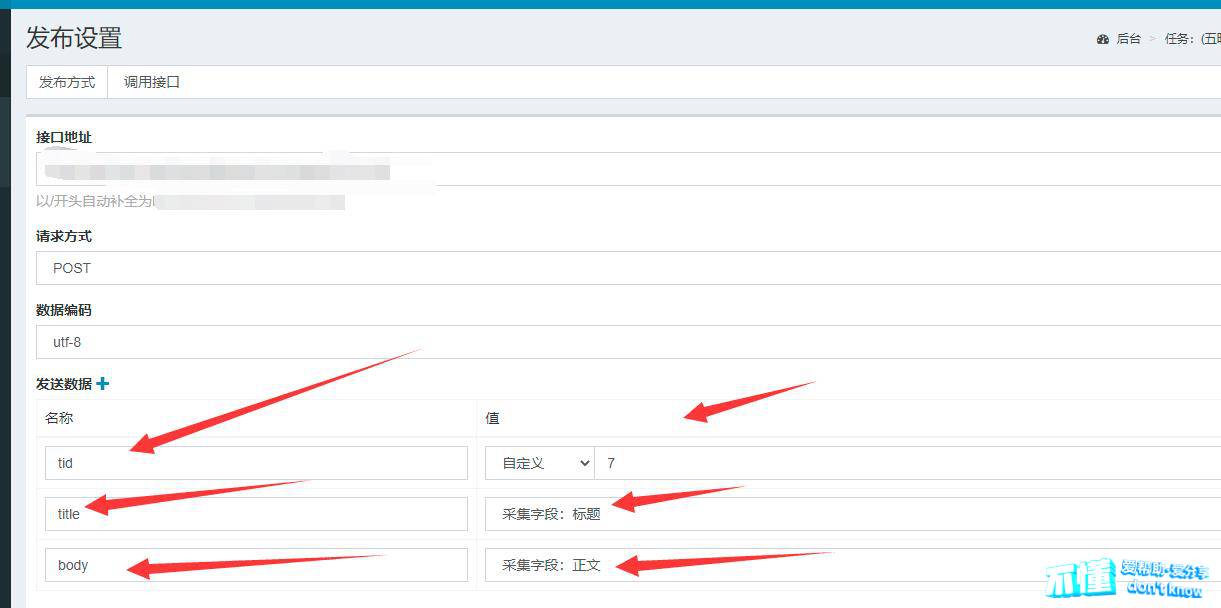Go to 后台 breadcrumb link
The height and width of the screenshot is (608, 1221).
click(1128, 39)
